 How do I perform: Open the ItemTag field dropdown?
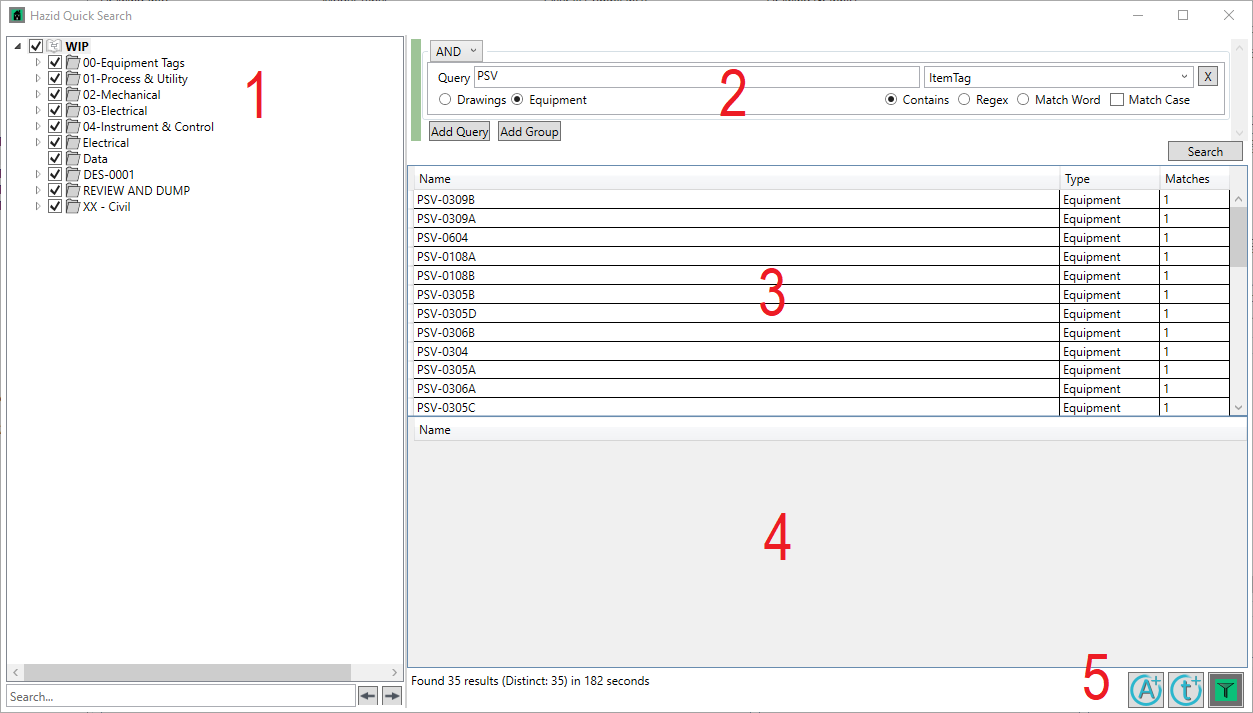(x=1184, y=77)
